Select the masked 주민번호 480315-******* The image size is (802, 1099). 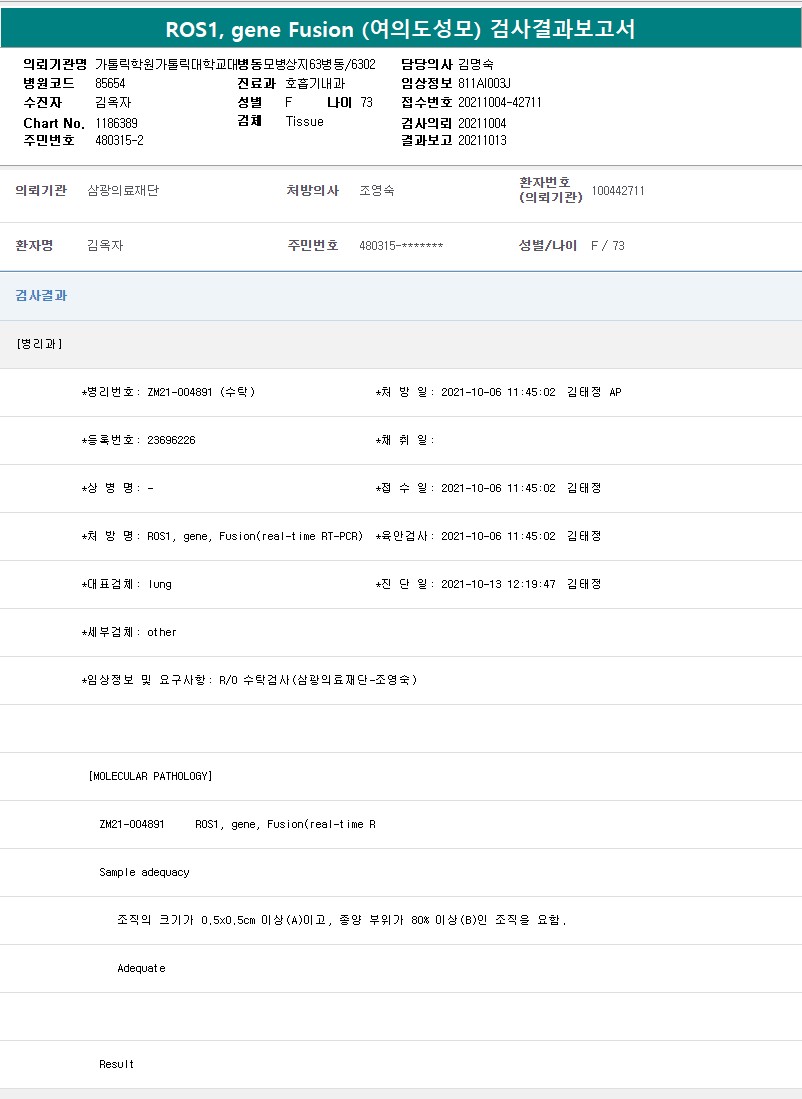point(400,246)
